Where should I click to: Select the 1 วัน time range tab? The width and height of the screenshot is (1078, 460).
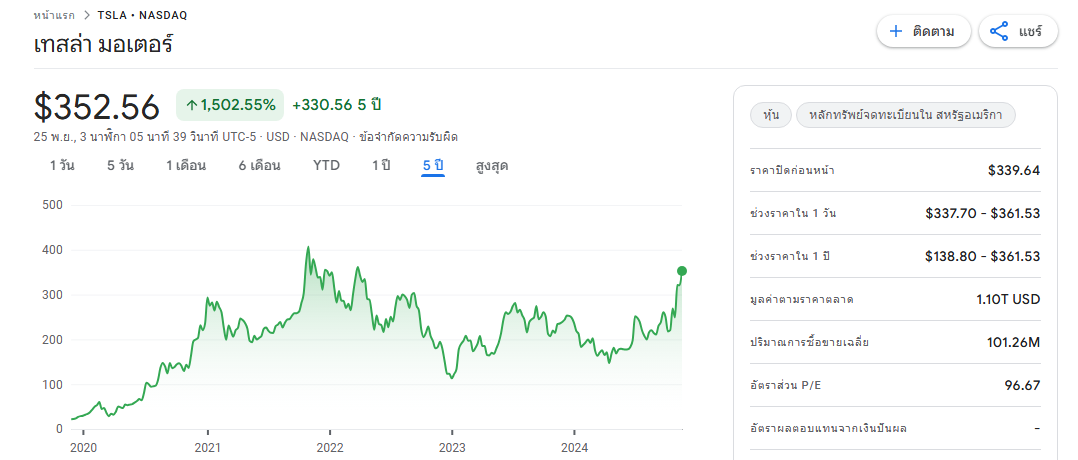tap(62, 166)
